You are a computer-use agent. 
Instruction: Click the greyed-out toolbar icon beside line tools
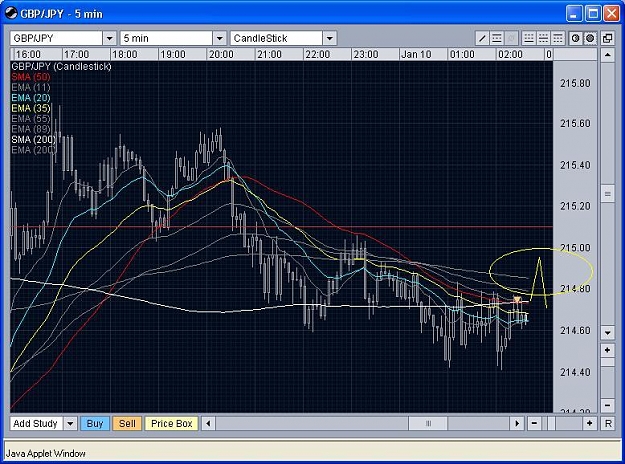(x=511, y=38)
